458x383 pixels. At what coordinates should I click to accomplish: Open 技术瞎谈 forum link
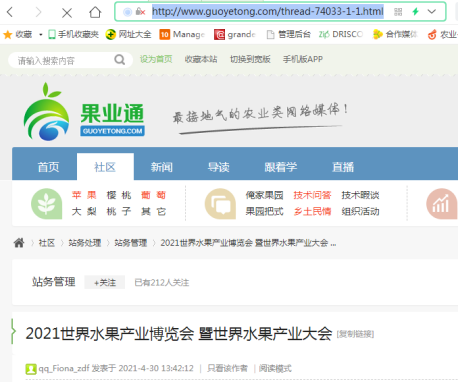[360, 195]
